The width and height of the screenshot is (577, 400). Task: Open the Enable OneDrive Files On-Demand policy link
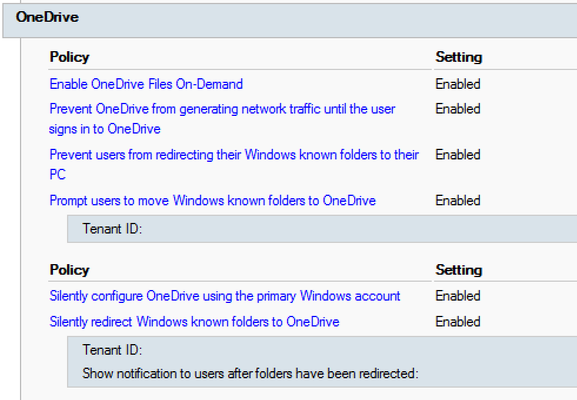coord(146,84)
